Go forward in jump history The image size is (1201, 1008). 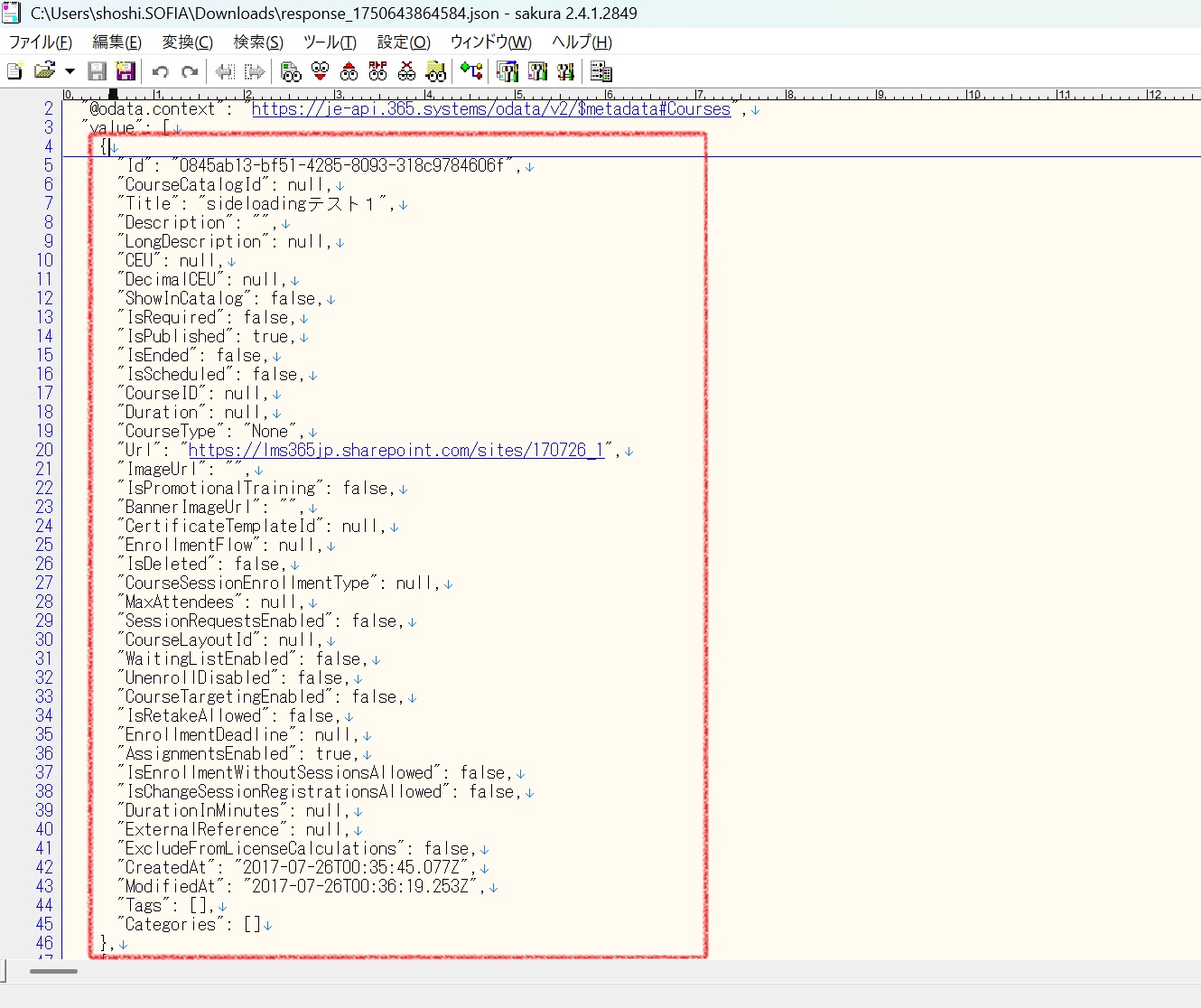click(x=255, y=71)
